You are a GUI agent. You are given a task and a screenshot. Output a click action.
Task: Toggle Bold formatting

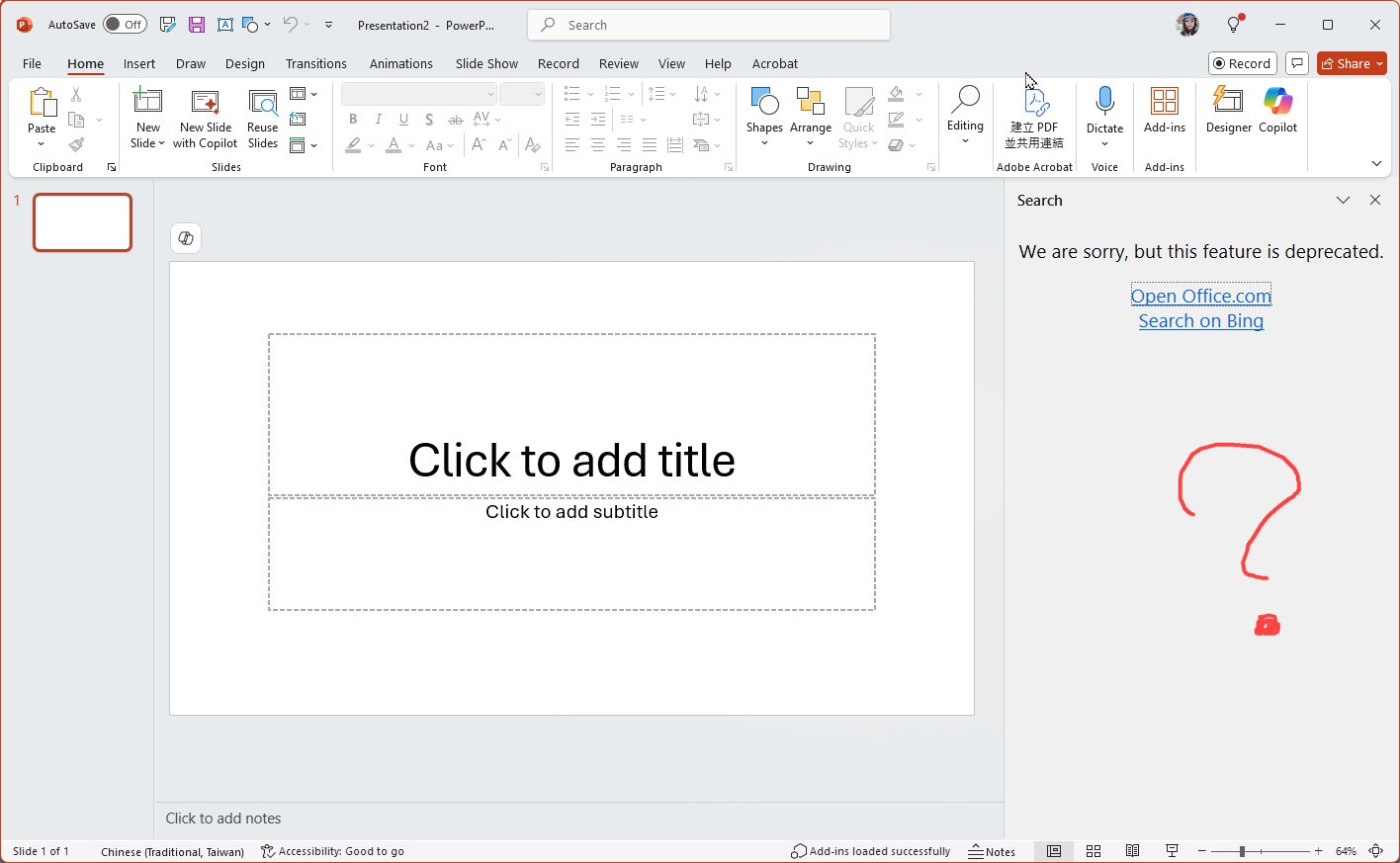pyautogui.click(x=353, y=119)
